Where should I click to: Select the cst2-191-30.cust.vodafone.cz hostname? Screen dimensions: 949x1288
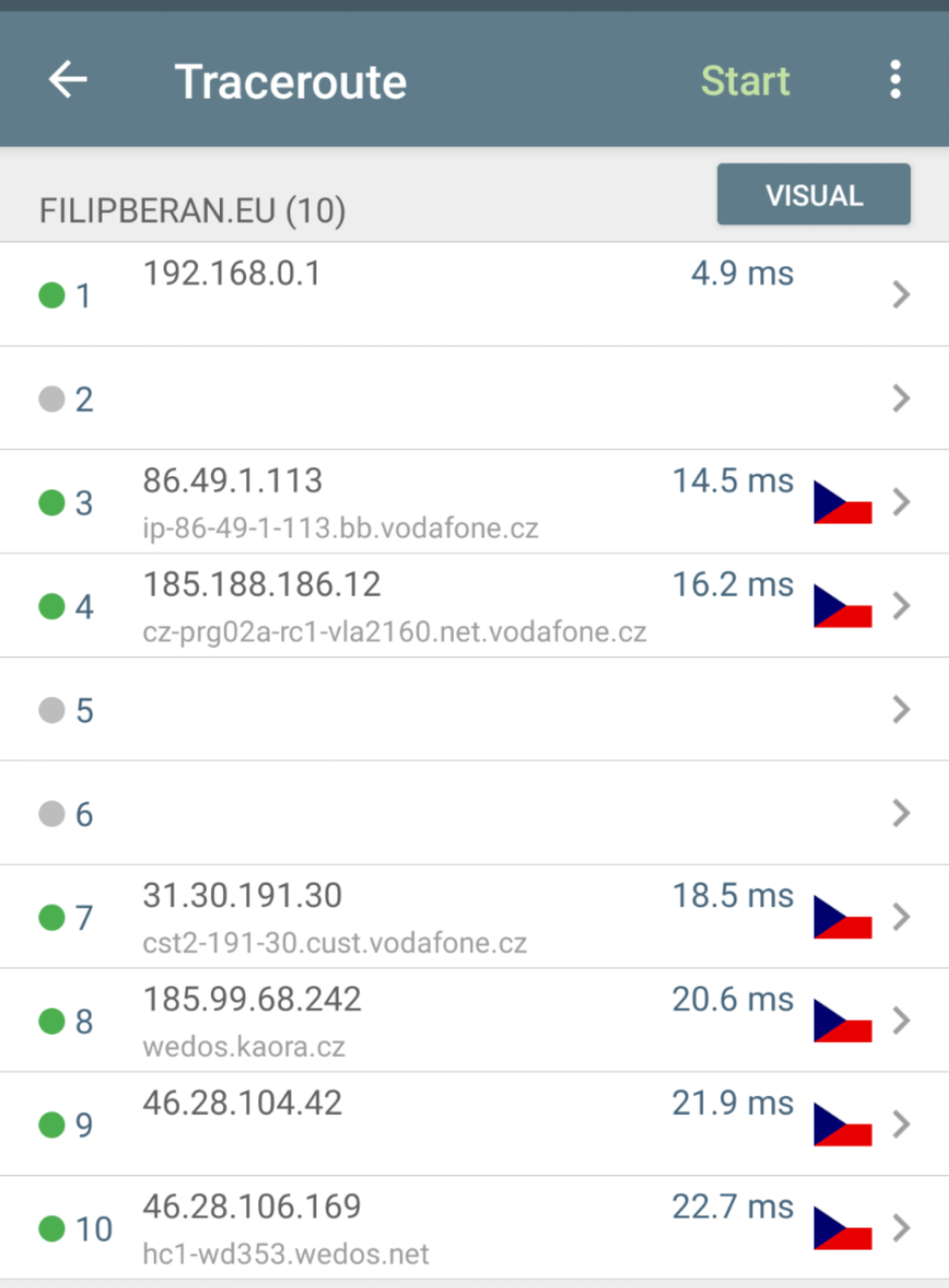point(335,943)
